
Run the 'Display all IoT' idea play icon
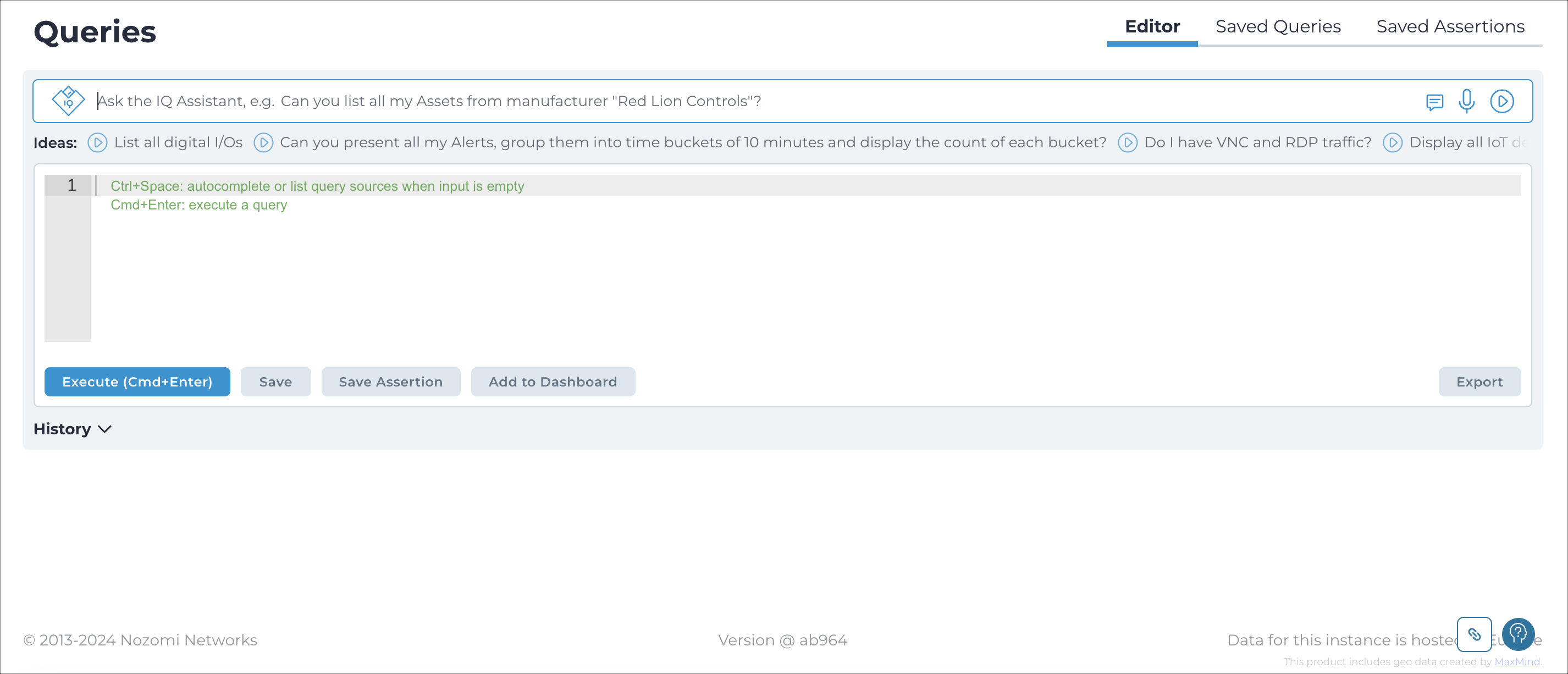(x=1392, y=142)
